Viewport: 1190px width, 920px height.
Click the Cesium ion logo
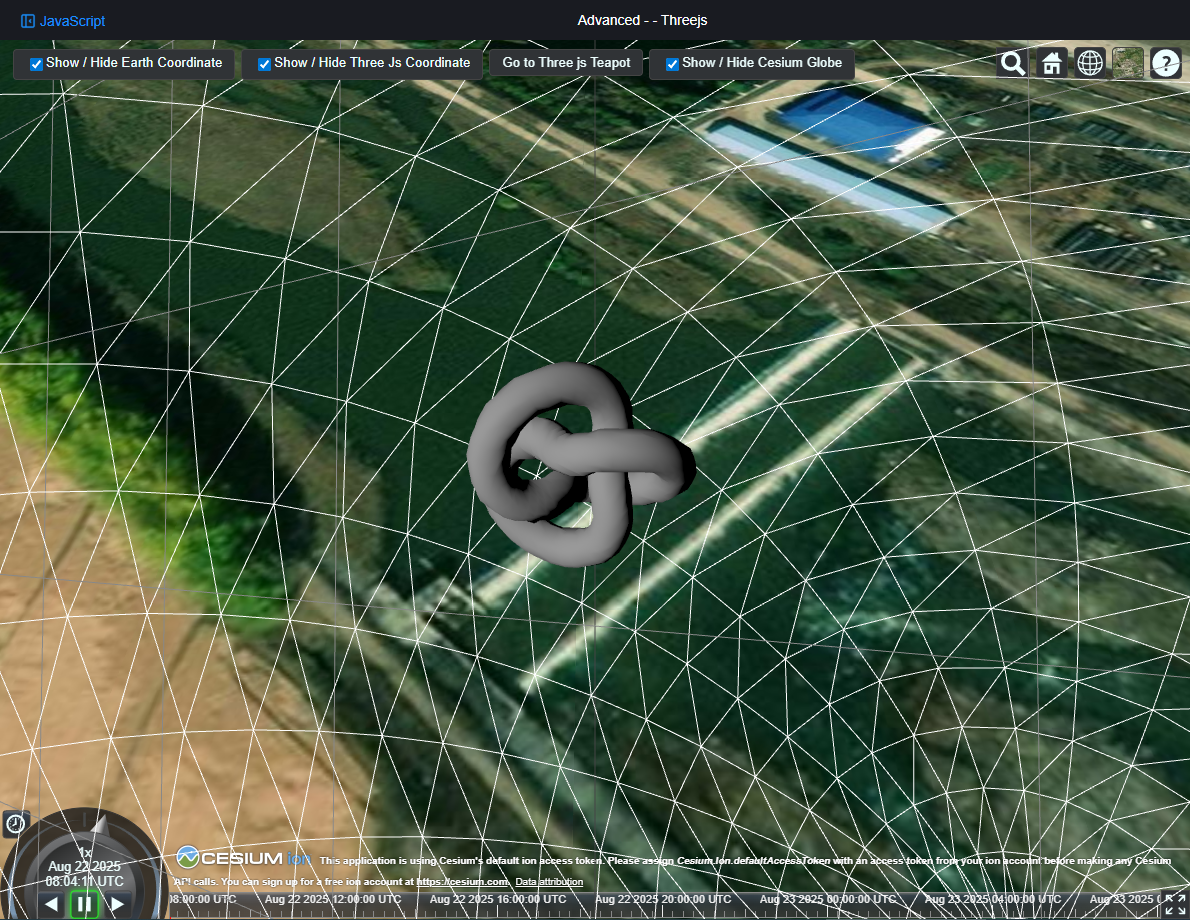tap(244, 859)
